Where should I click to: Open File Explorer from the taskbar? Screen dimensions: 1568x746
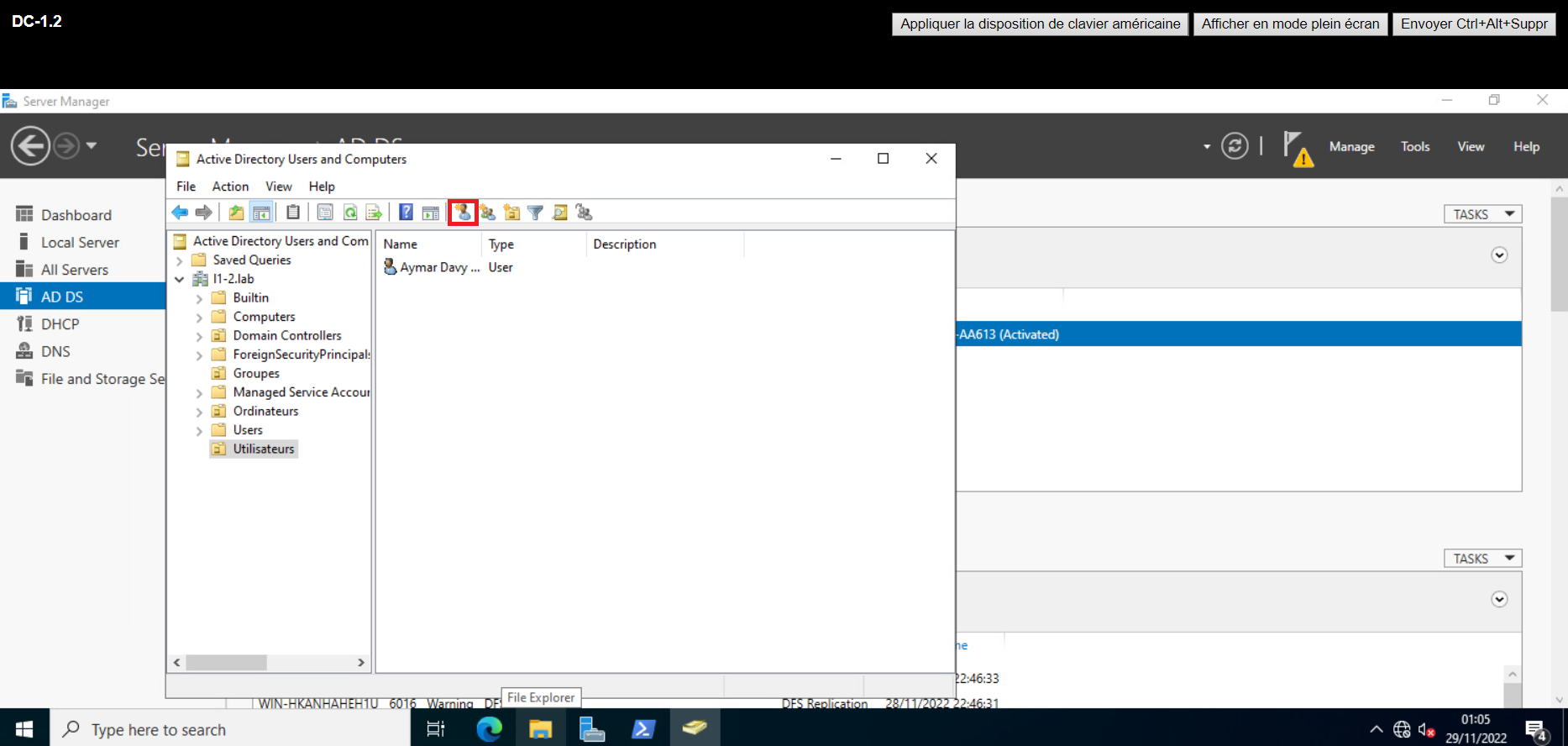tap(540, 728)
